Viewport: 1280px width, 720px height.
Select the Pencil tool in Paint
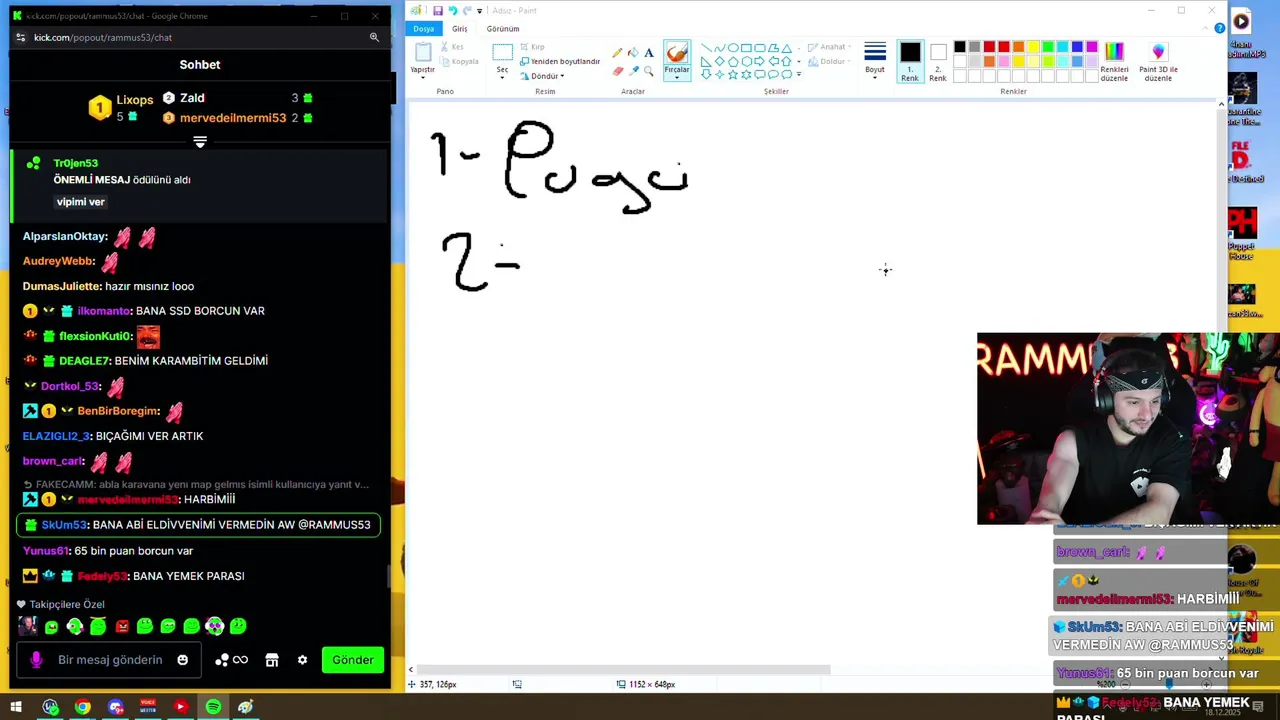point(617,53)
